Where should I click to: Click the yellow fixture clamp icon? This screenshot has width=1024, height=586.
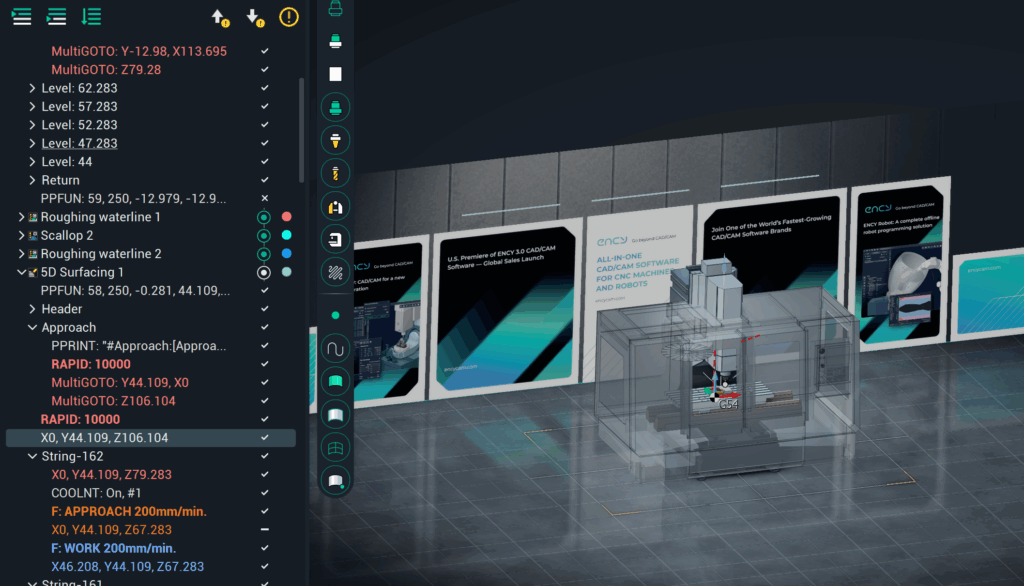335,207
